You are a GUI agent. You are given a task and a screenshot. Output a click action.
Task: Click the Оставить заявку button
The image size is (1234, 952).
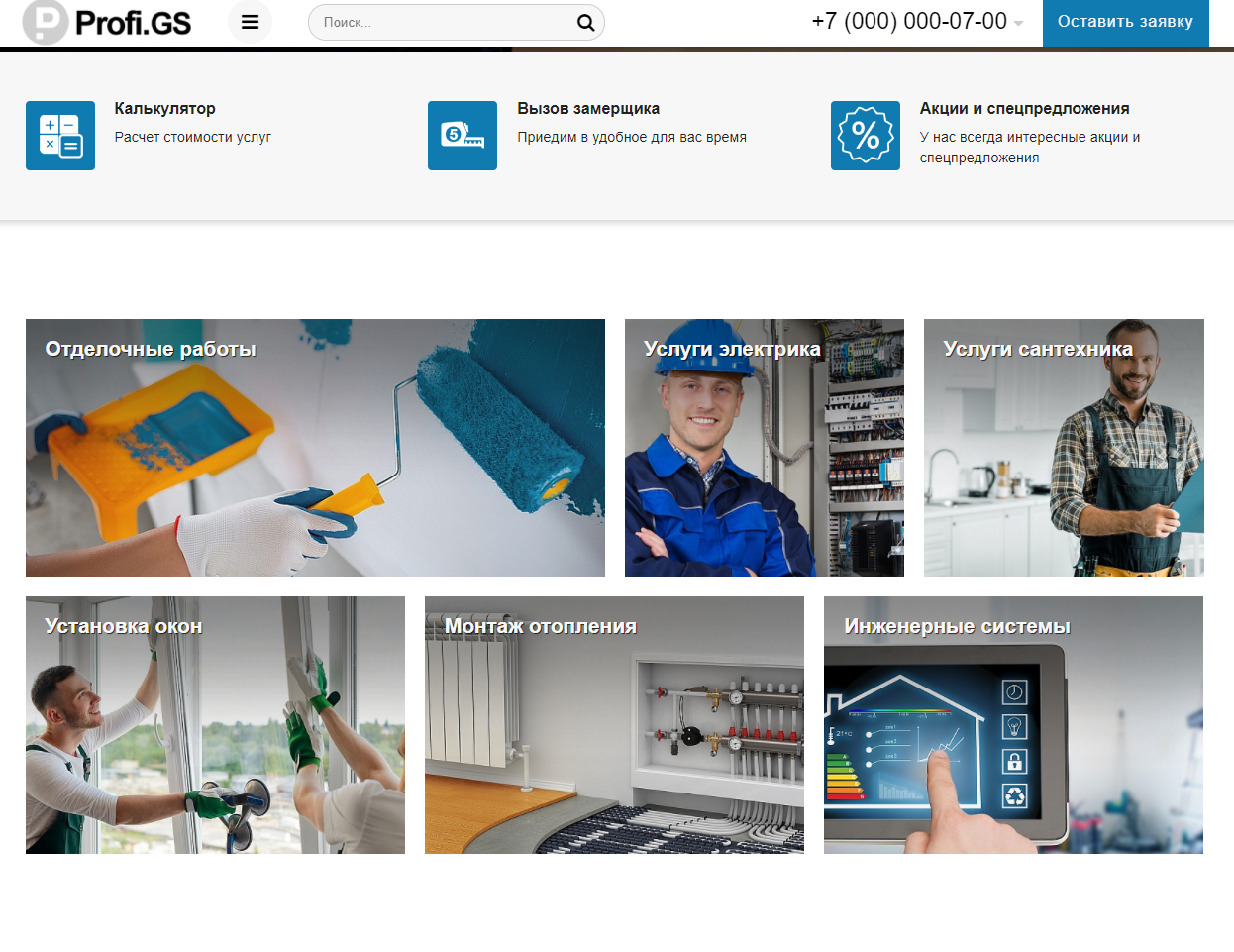pos(1125,22)
